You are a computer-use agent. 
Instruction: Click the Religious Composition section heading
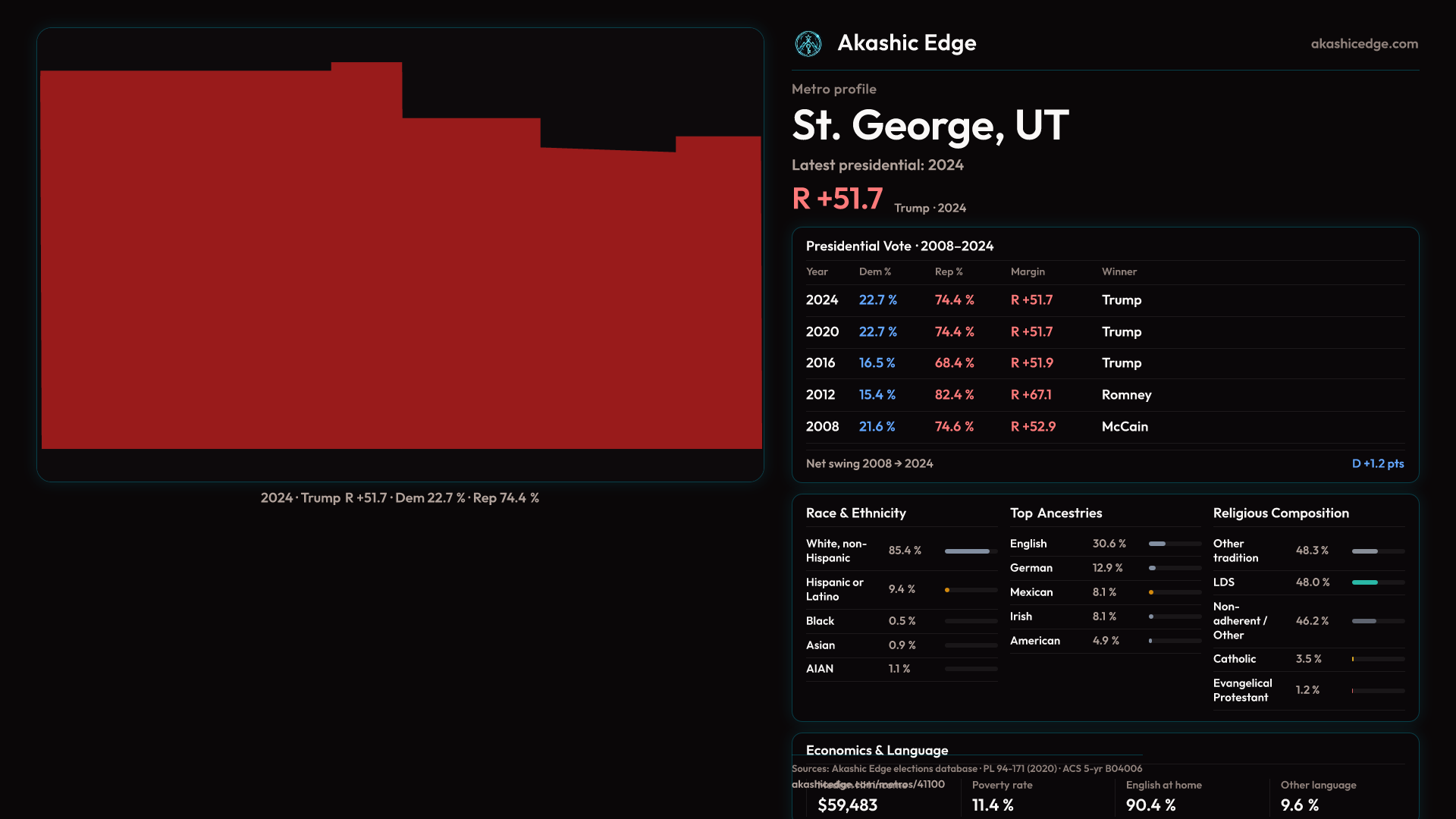pos(1280,513)
